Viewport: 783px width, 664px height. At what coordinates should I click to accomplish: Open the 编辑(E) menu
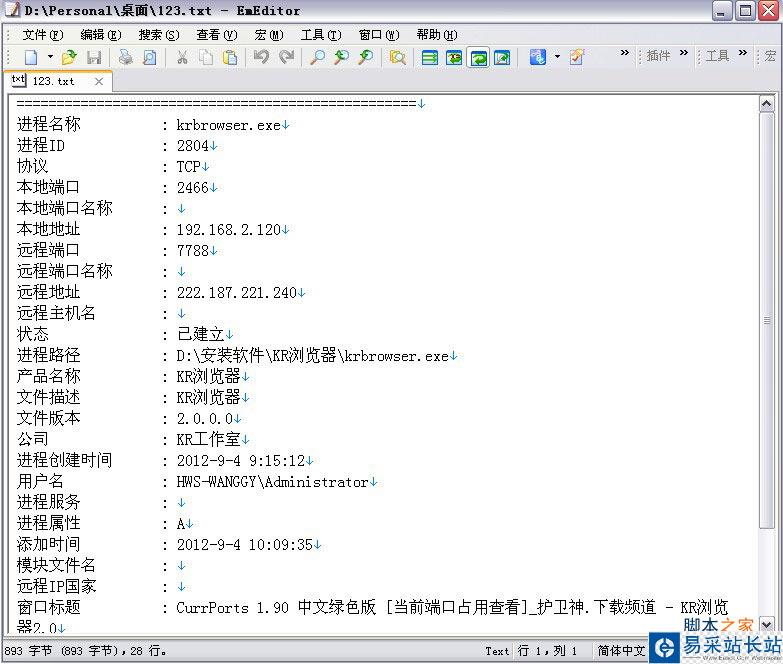[101, 35]
